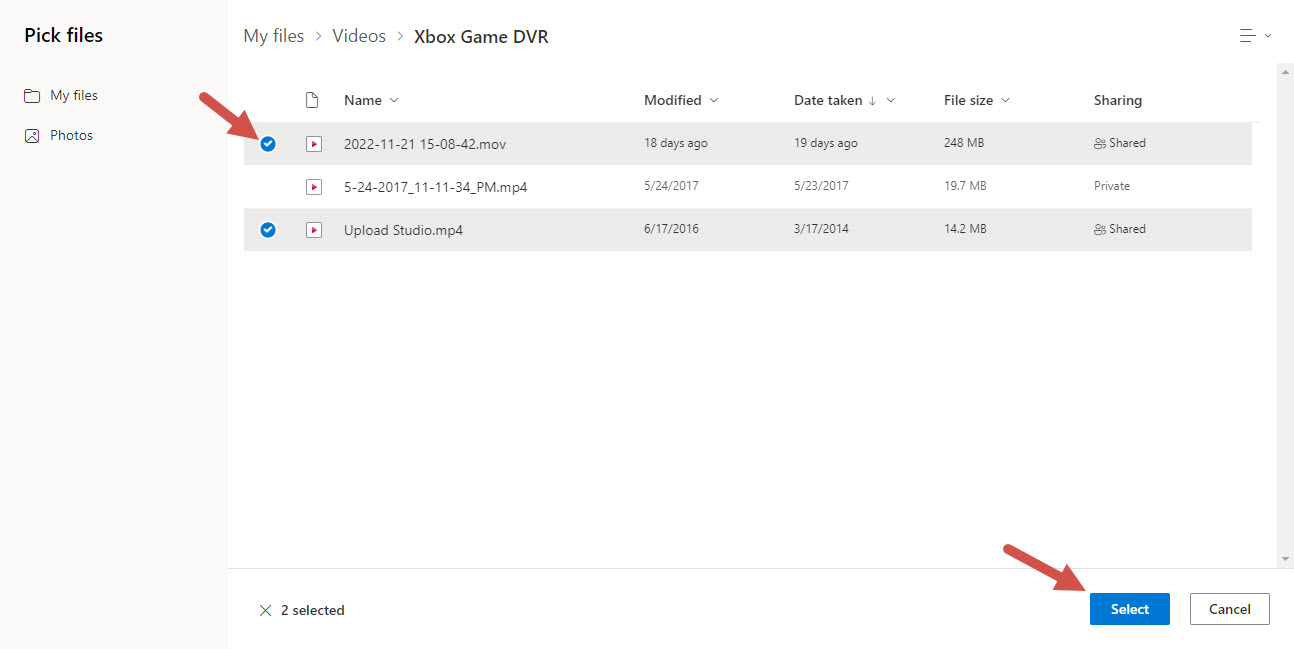This screenshot has height=649, width=1294.
Task: Click the file type column header icon
Action: click(x=311, y=100)
